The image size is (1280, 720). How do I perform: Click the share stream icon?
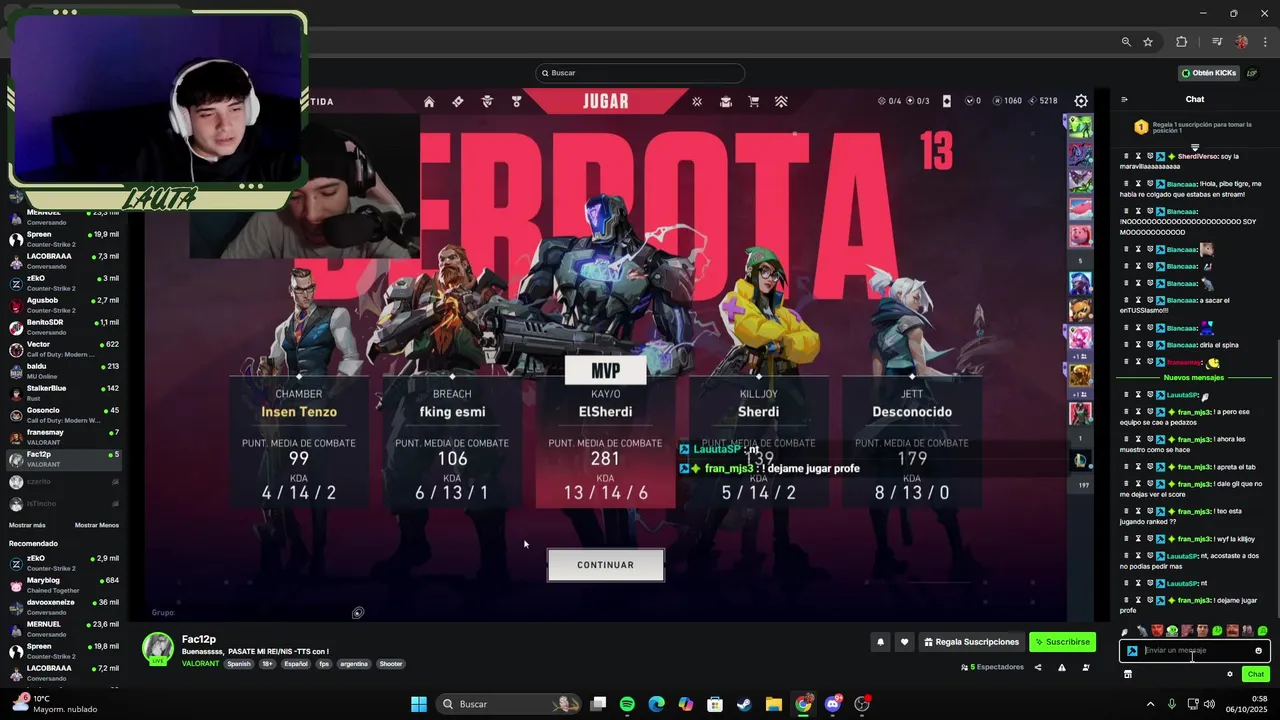[x=1037, y=667]
